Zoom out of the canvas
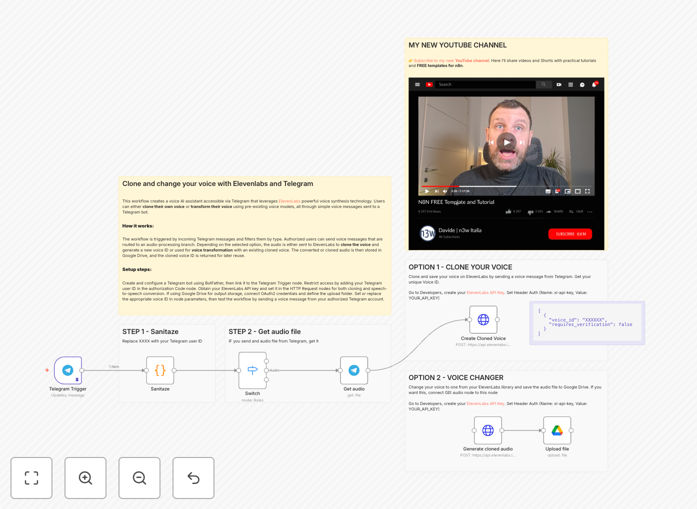The height and width of the screenshot is (509, 697). tap(139, 478)
